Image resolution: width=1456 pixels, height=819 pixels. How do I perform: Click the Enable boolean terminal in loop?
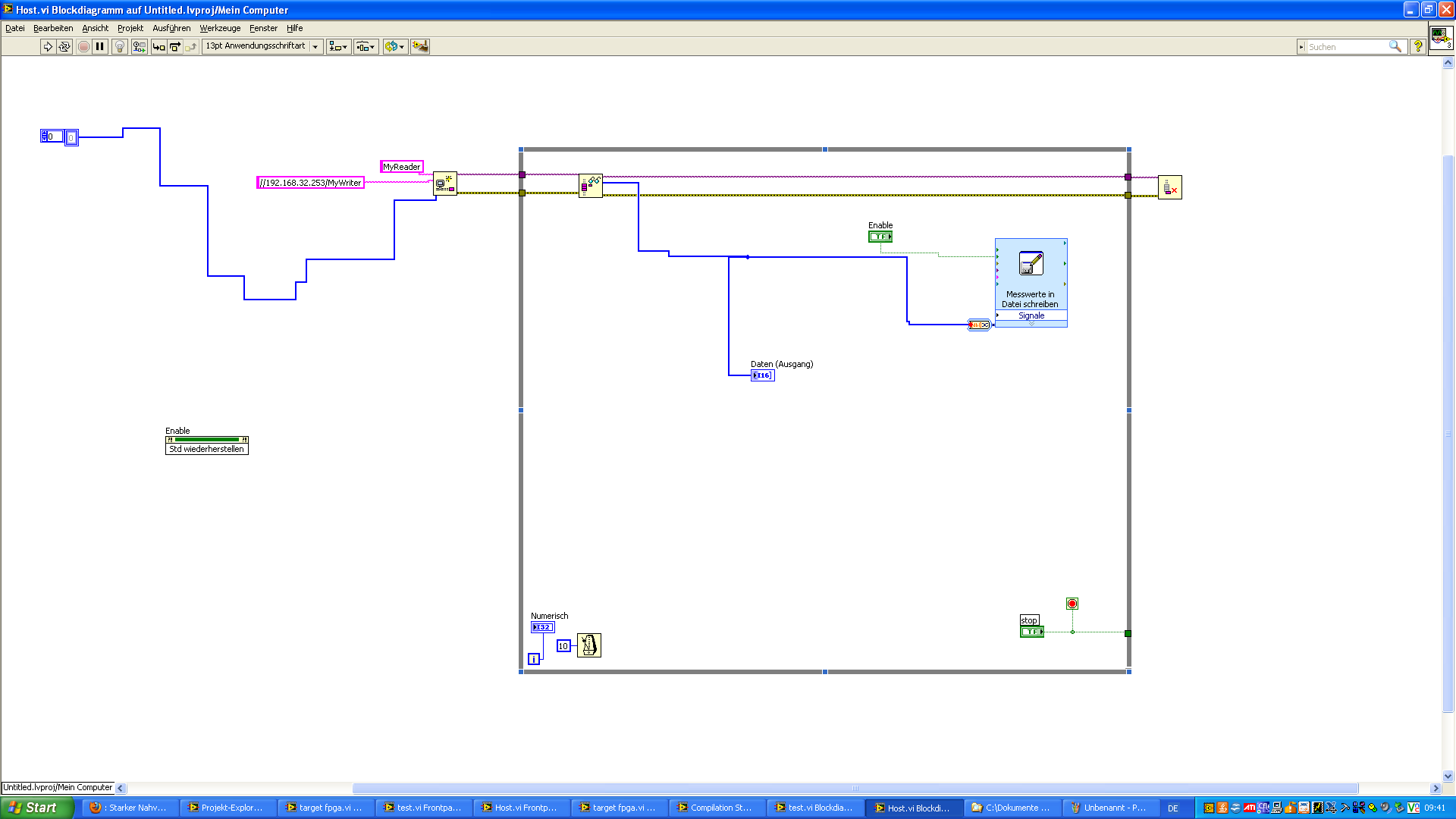(x=880, y=237)
